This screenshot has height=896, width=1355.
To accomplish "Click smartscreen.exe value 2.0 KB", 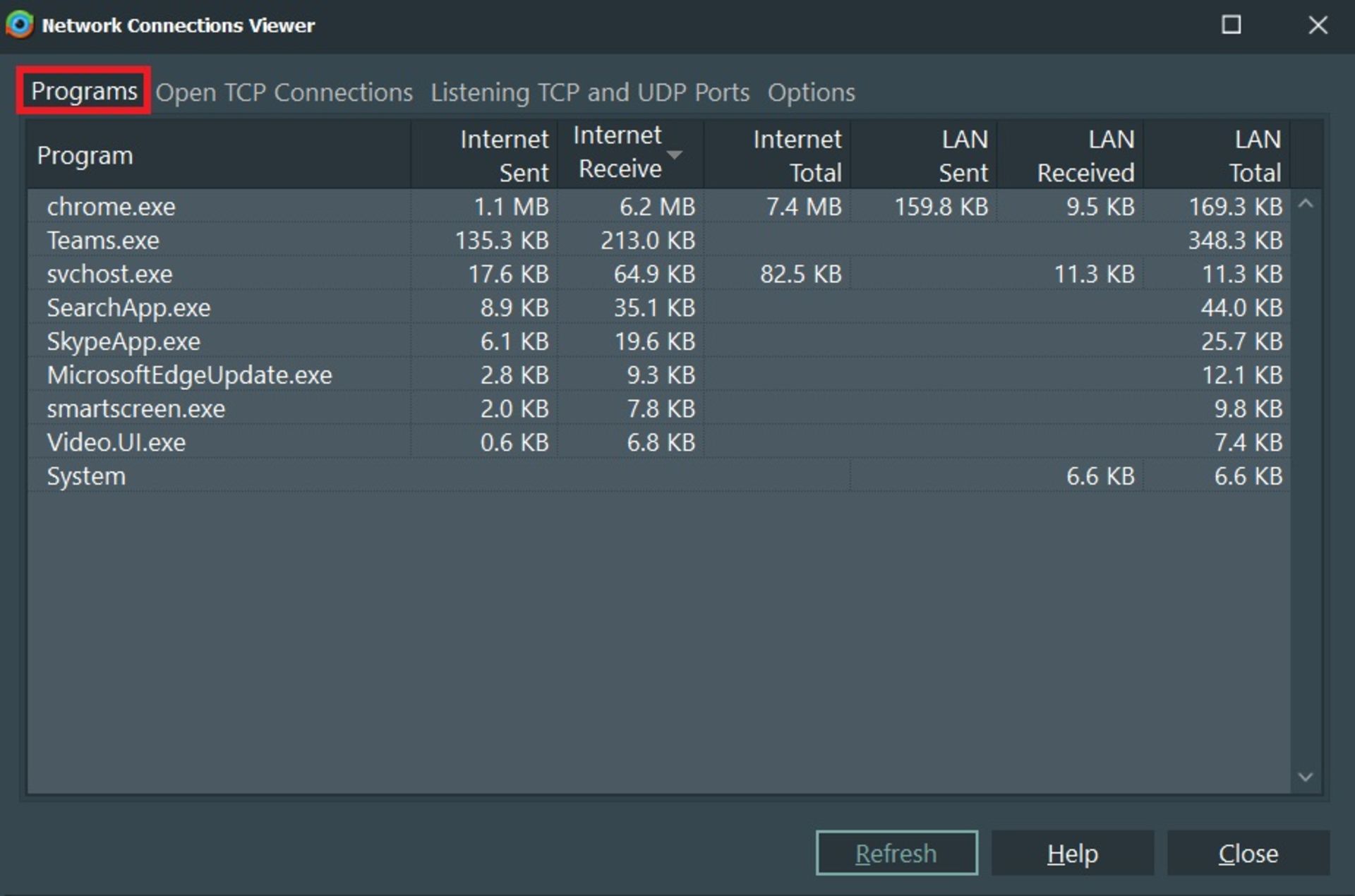I will 514,408.
